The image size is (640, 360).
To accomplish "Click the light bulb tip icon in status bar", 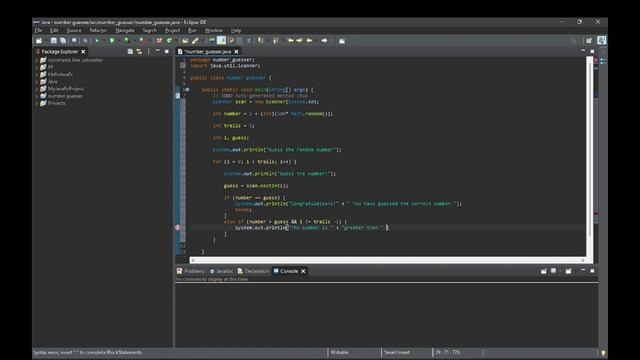I will (603, 353).
